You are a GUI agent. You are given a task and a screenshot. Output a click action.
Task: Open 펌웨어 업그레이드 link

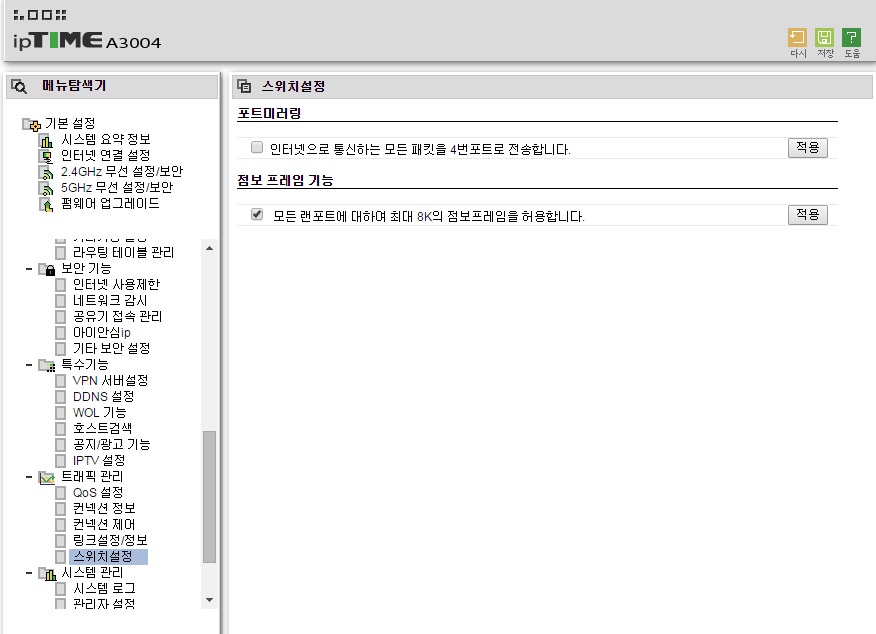(x=110, y=204)
